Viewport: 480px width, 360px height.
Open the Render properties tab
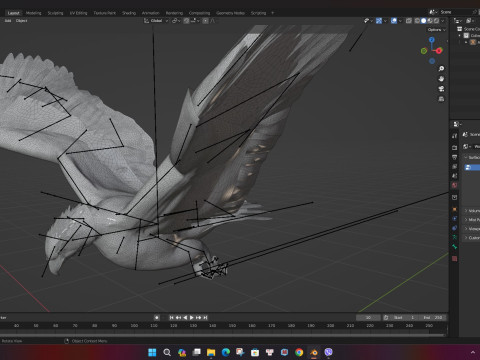(455, 148)
